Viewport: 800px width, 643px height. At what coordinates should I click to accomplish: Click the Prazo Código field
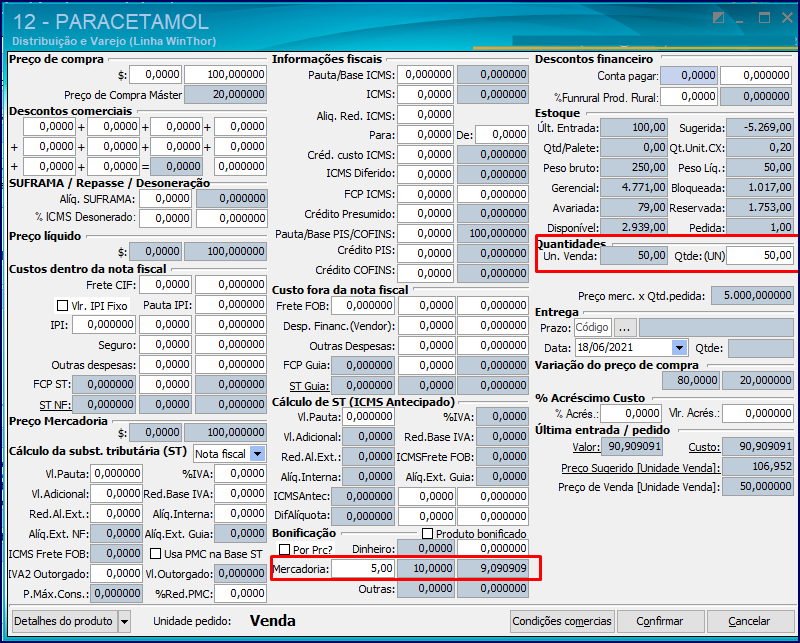coord(592,328)
